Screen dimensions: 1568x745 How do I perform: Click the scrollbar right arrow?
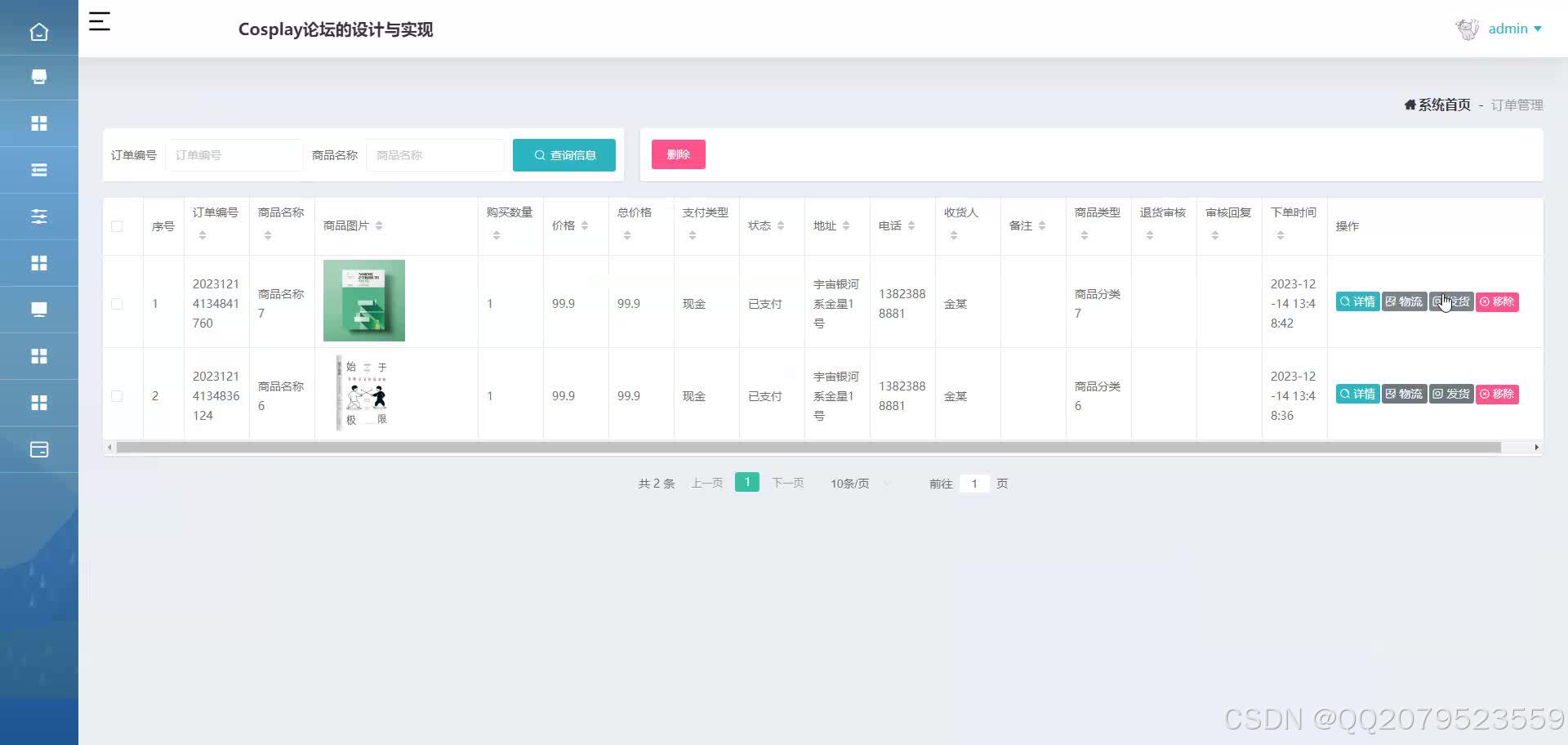1536,448
